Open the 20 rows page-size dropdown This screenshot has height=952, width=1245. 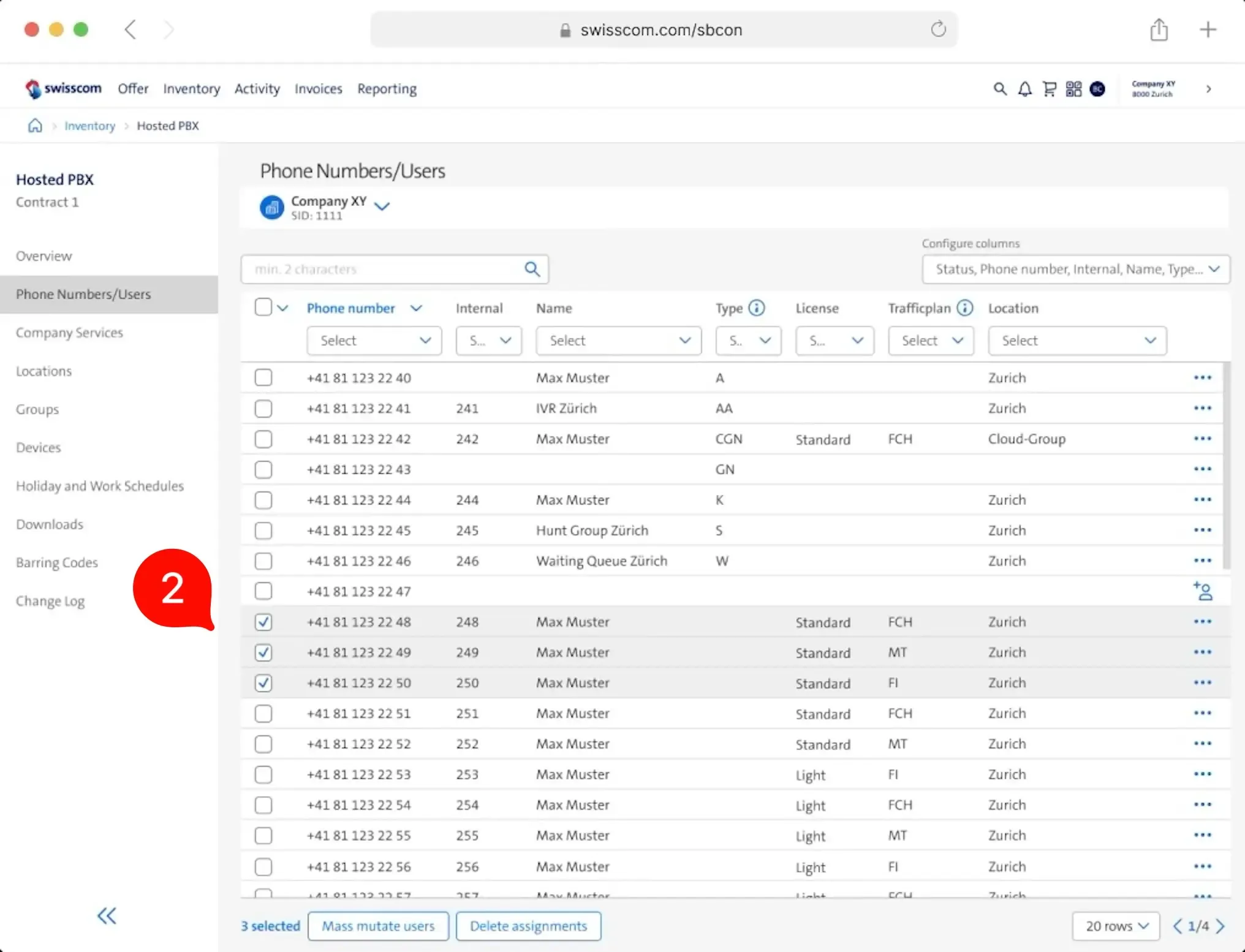click(x=1116, y=926)
